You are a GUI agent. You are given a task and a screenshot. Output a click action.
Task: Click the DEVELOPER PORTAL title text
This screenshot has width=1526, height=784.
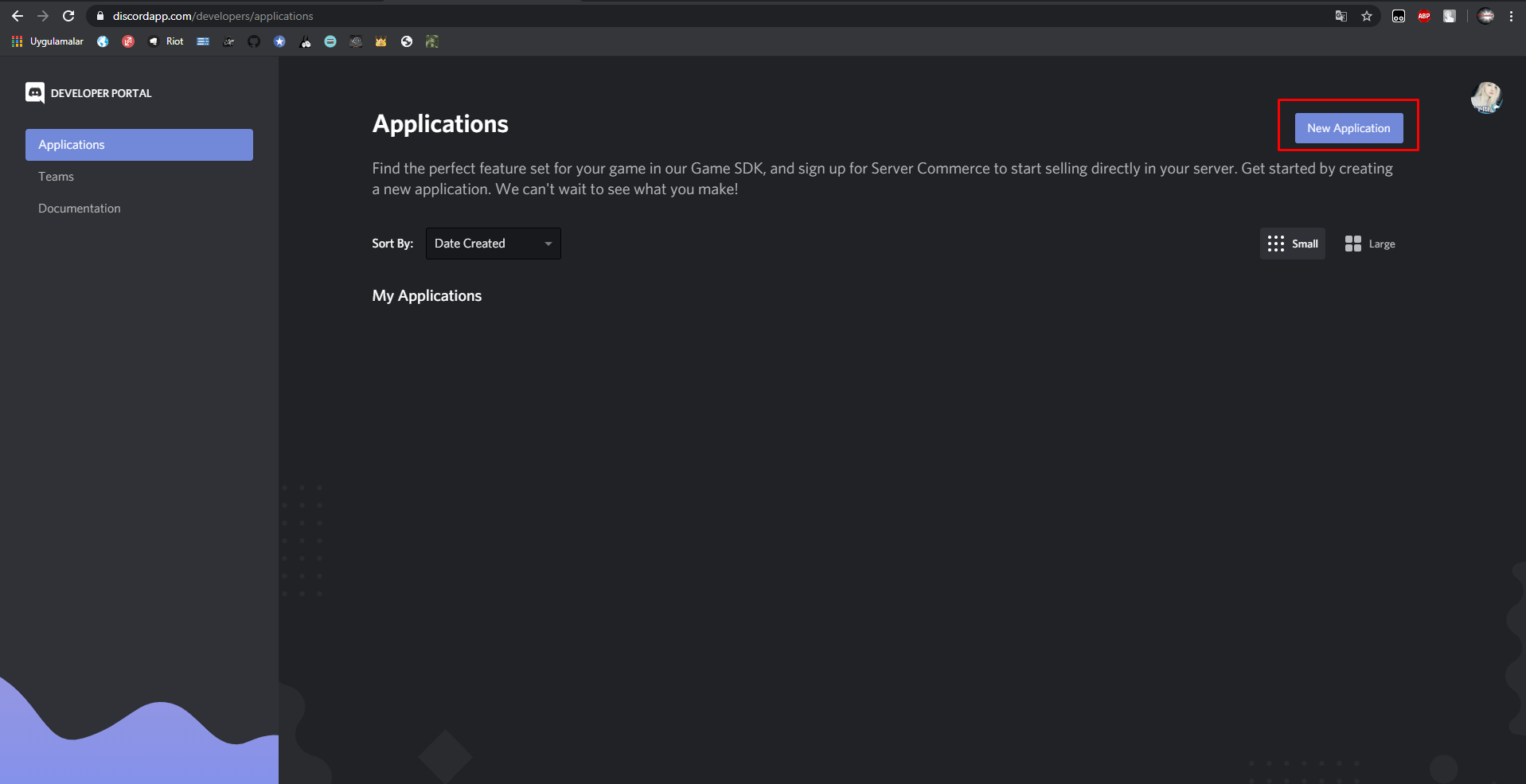(101, 93)
